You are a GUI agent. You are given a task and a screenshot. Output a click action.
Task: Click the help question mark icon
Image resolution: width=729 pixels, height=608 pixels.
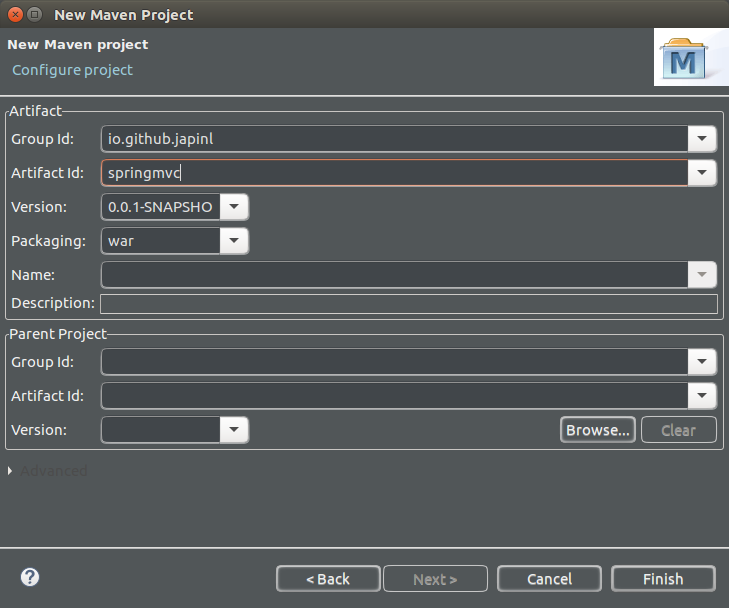pyautogui.click(x=30, y=577)
